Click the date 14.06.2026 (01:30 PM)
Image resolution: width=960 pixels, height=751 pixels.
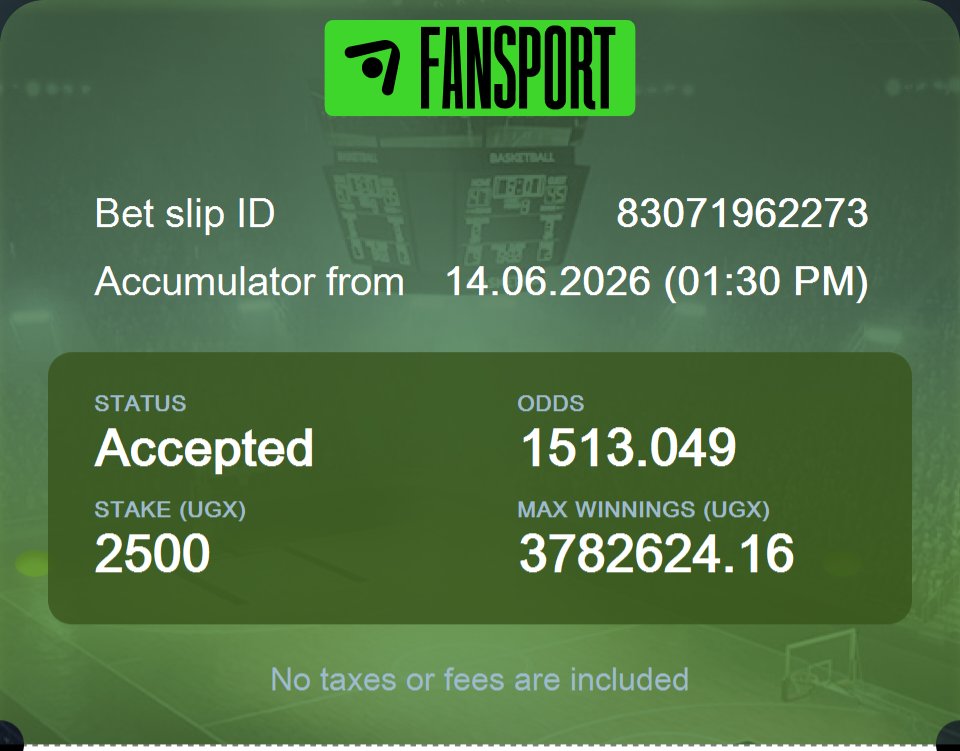[x=656, y=282]
